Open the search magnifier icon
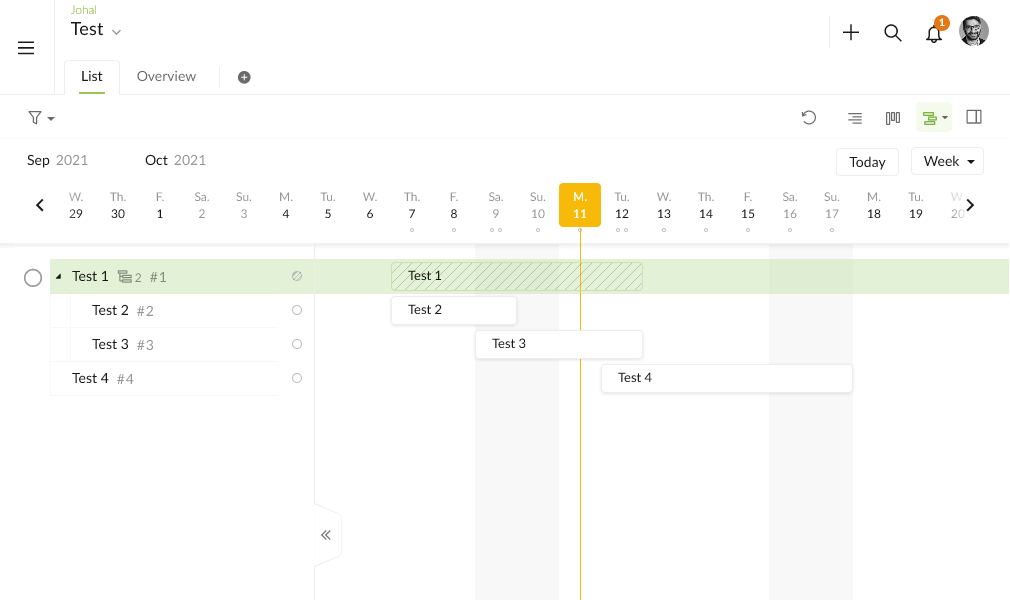The height and width of the screenshot is (600, 1010). (x=892, y=32)
